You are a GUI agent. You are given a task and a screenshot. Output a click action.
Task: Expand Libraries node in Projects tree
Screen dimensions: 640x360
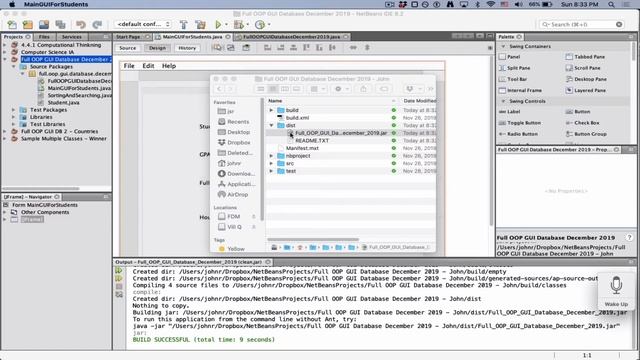coord(13,117)
